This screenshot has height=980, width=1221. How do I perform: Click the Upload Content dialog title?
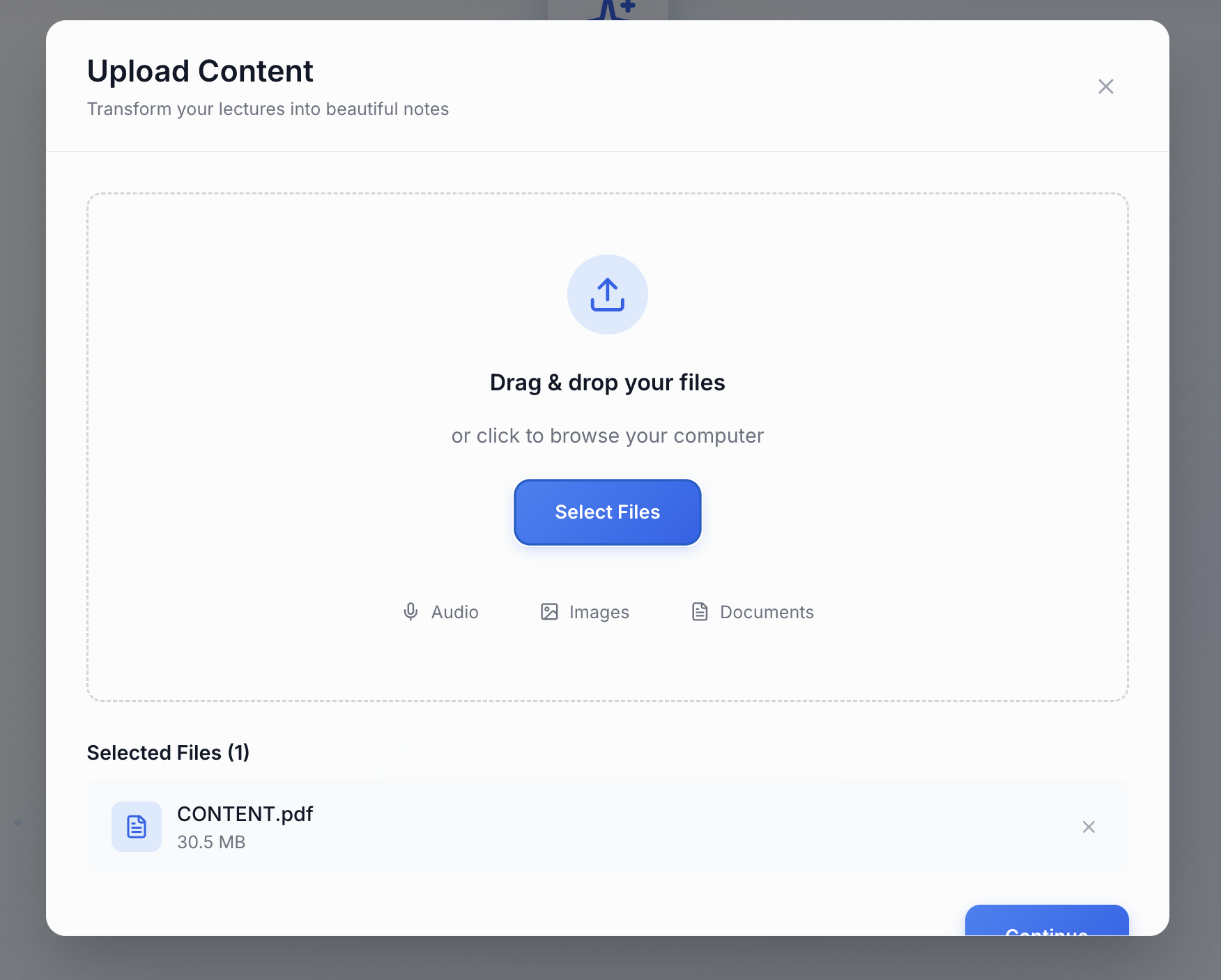[200, 71]
